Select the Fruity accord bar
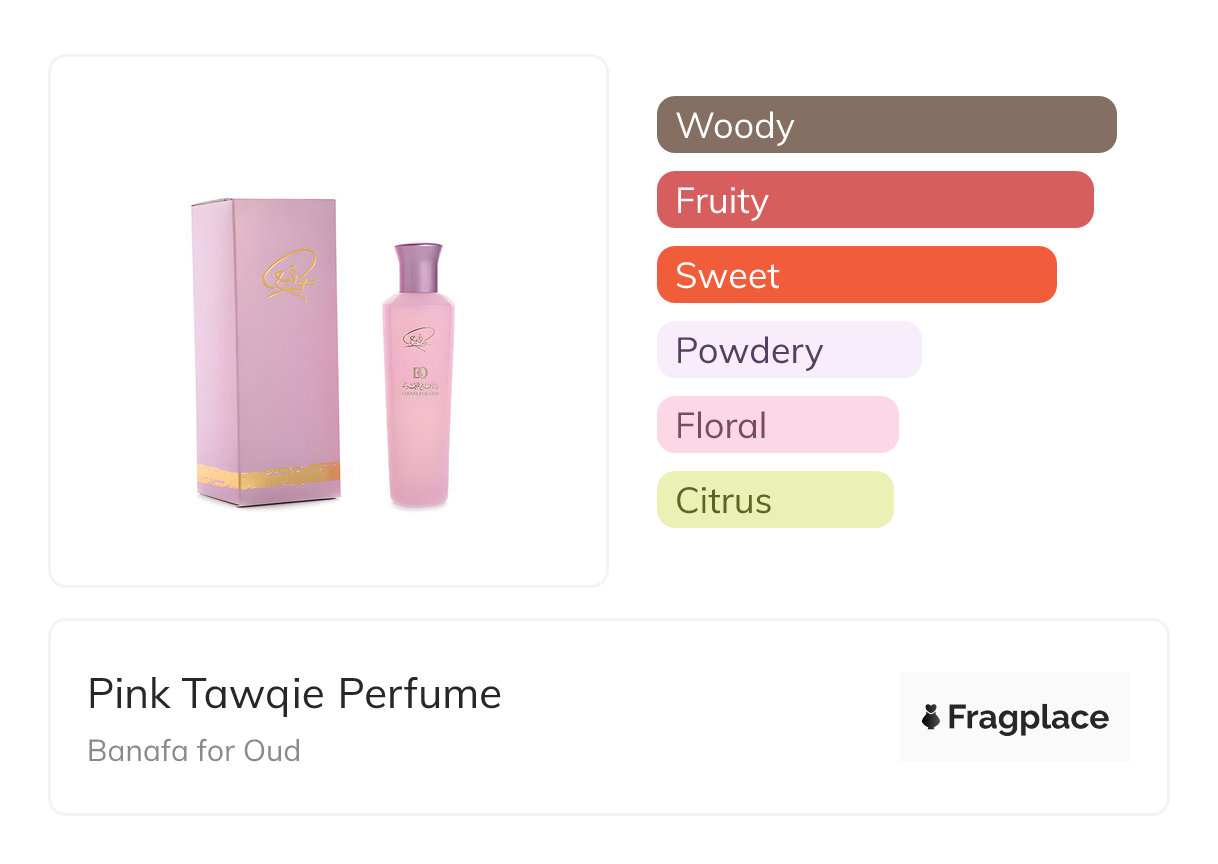 875,200
